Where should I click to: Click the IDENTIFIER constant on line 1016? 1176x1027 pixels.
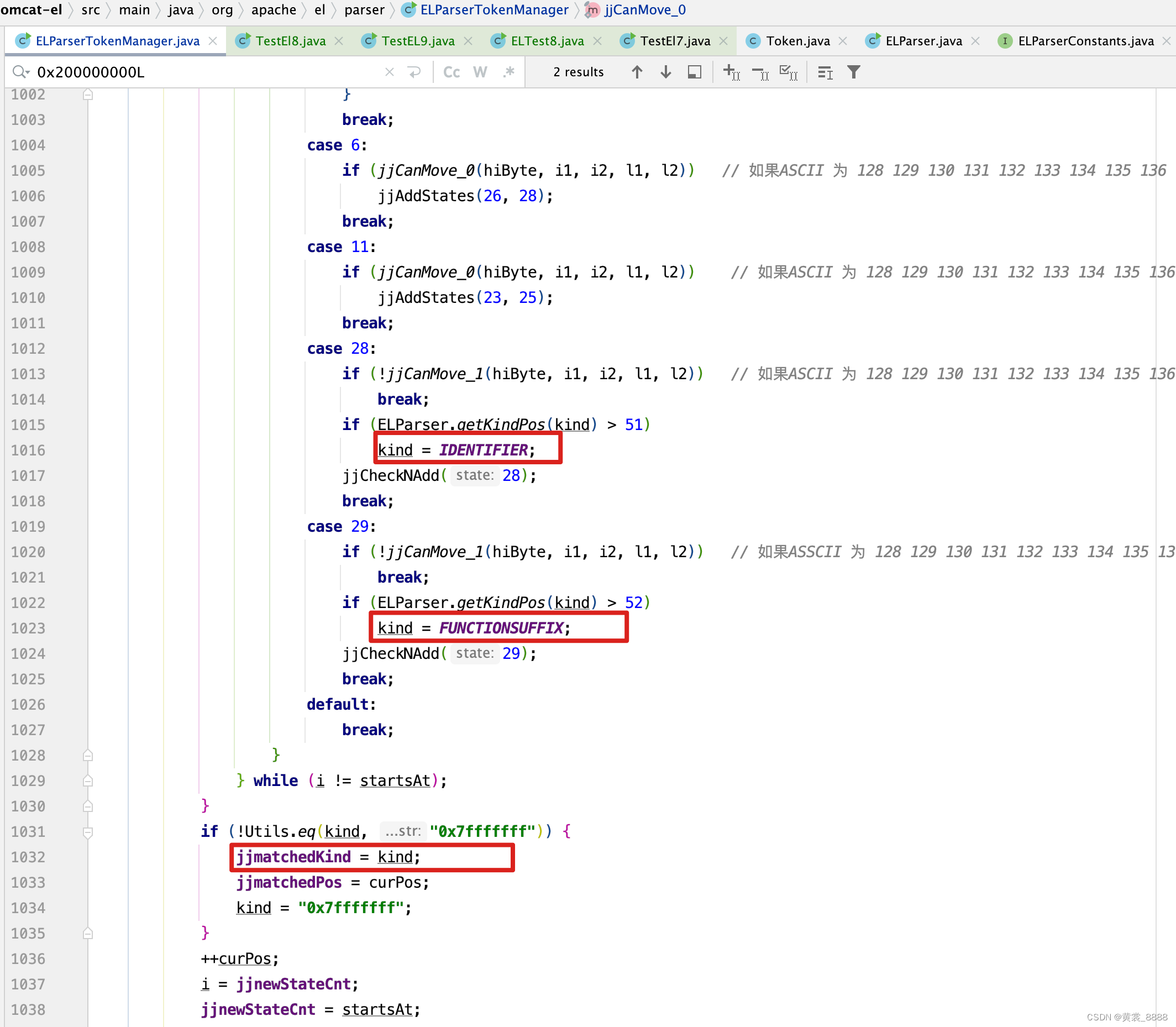pos(484,450)
